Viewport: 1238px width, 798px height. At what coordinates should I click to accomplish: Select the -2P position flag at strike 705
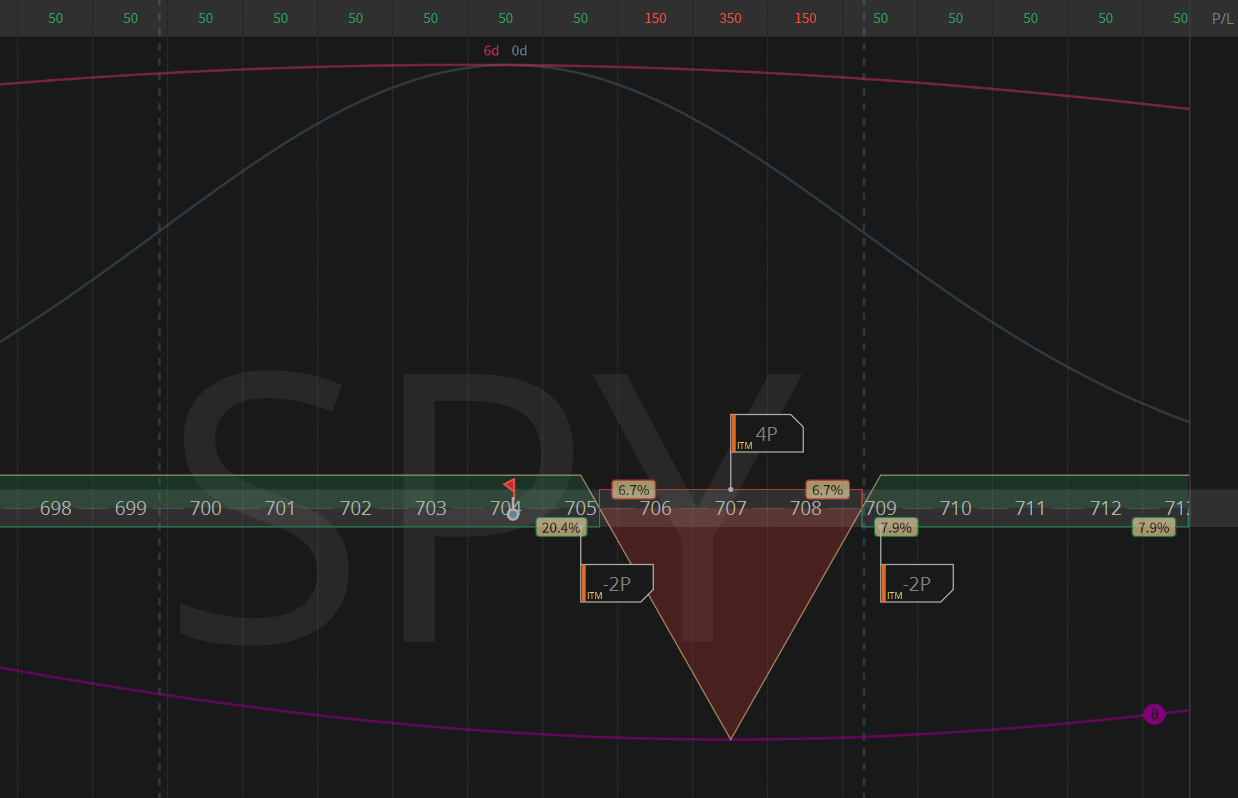(616, 583)
